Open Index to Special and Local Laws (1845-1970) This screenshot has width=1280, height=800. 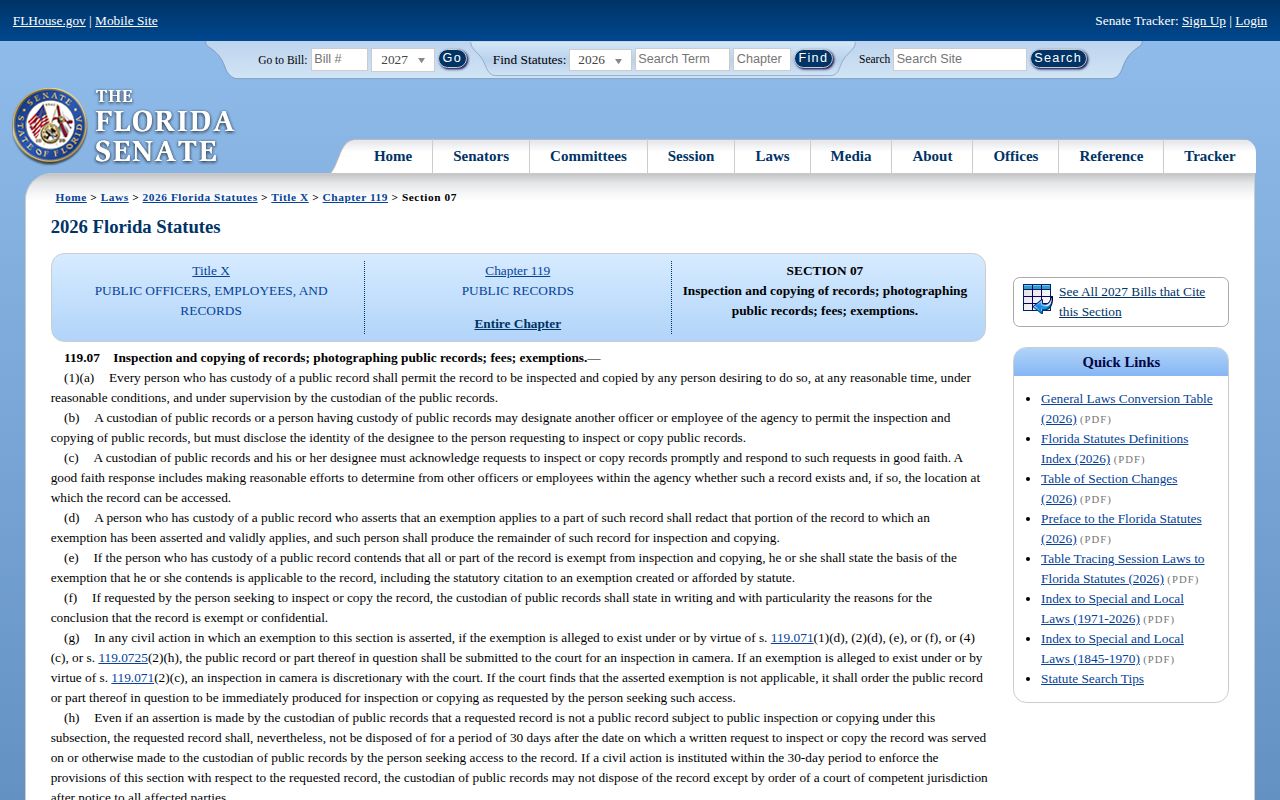click(x=1112, y=648)
